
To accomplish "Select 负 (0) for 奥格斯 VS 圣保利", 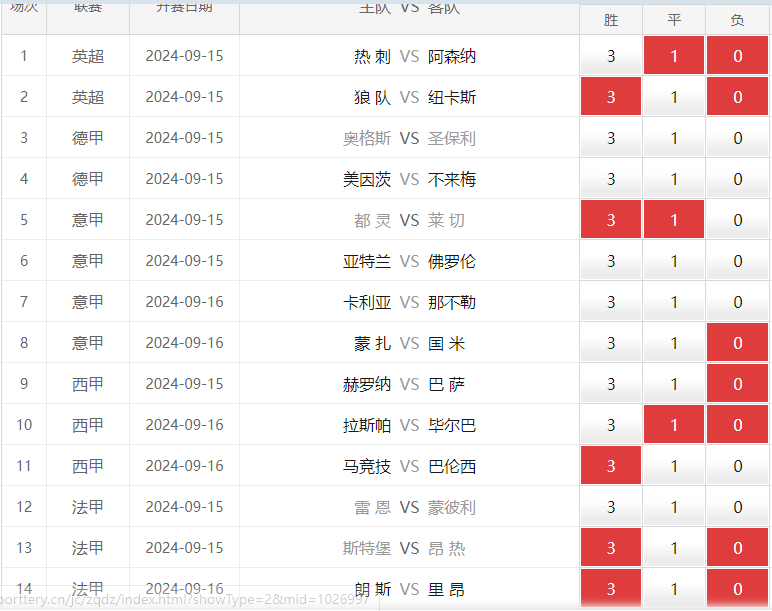I will [x=737, y=138].
